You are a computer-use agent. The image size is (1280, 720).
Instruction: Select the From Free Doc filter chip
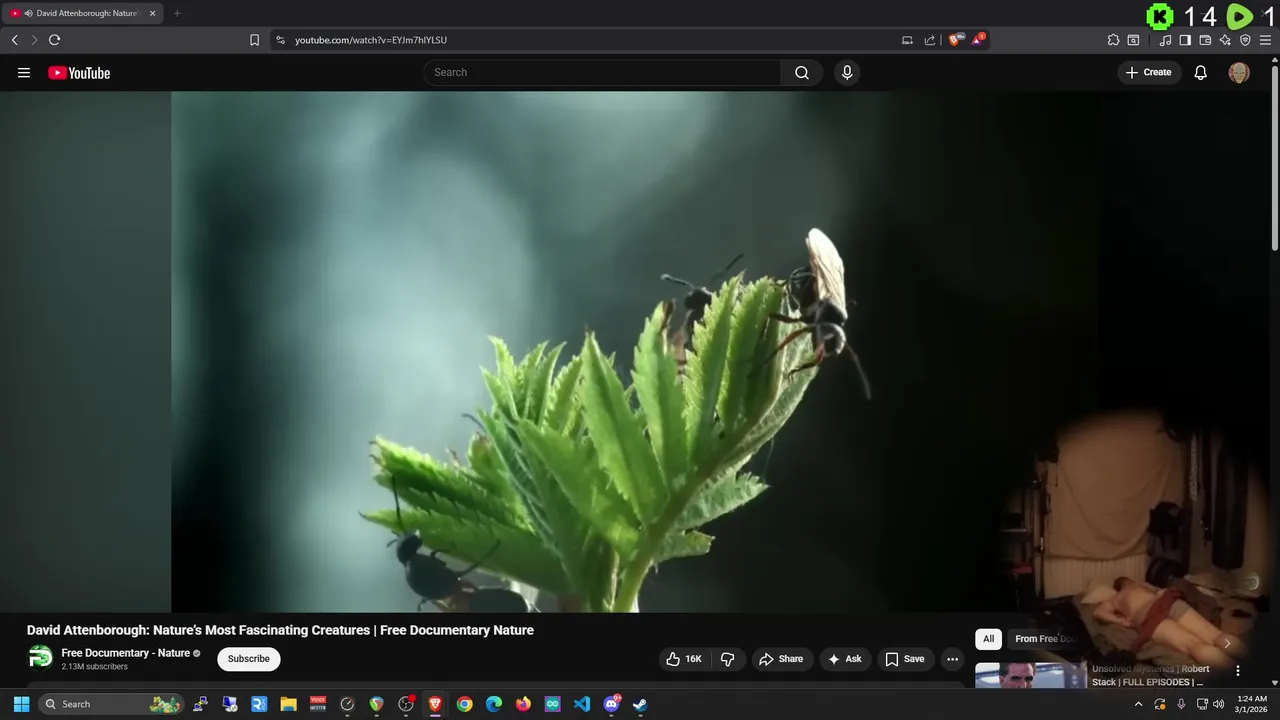[x=1045, y=639]
